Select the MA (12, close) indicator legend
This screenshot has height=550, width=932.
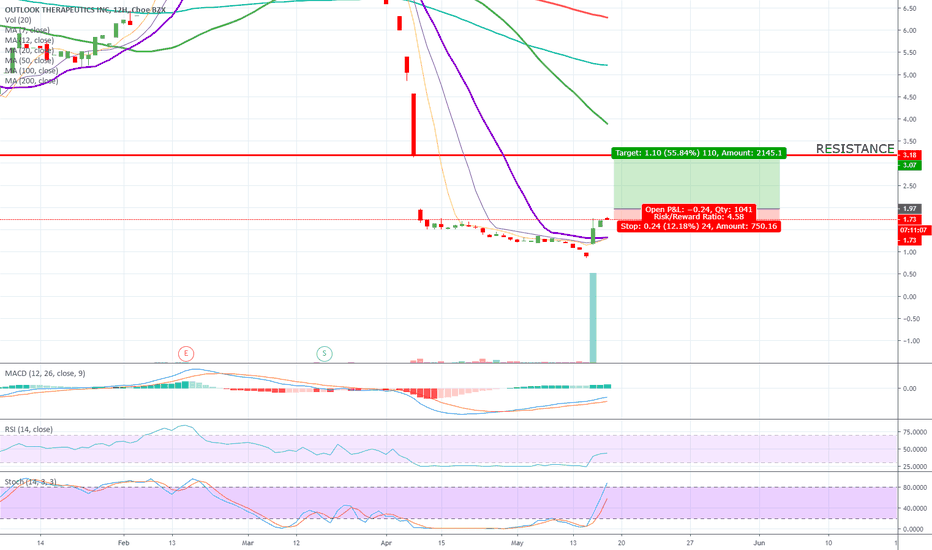click(29, 40)
